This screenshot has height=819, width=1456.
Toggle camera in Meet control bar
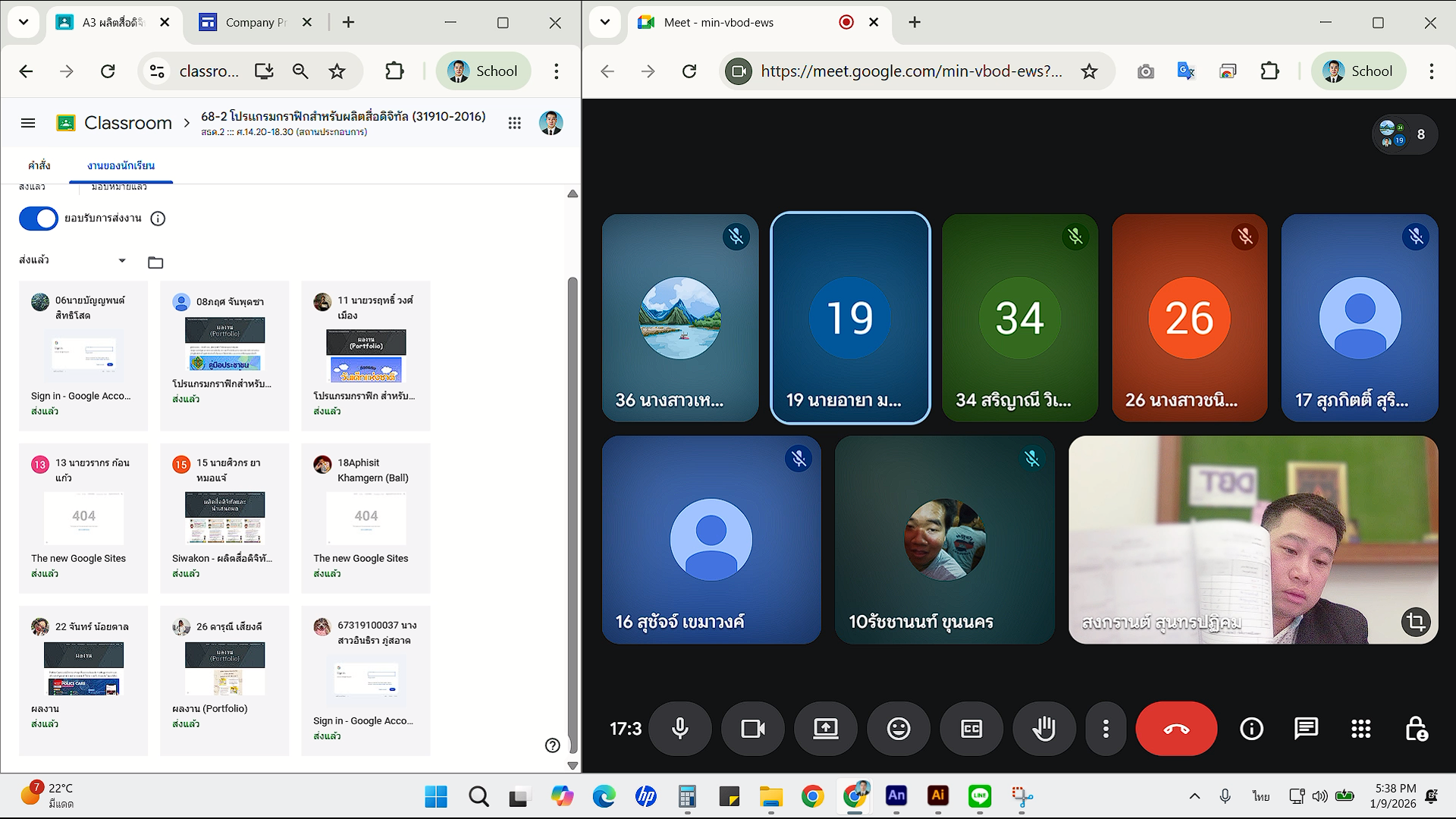click(x=753, y=729)
